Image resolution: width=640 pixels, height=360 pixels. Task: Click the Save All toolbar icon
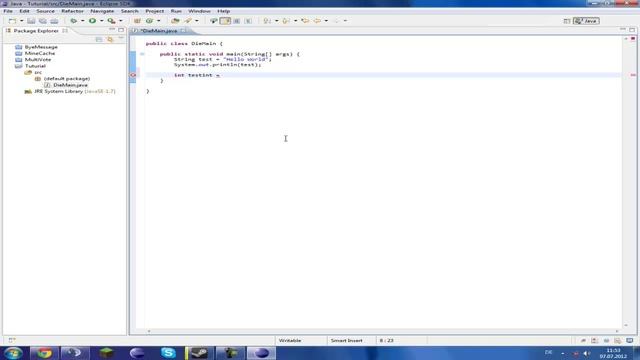click(x=42, y=21)
